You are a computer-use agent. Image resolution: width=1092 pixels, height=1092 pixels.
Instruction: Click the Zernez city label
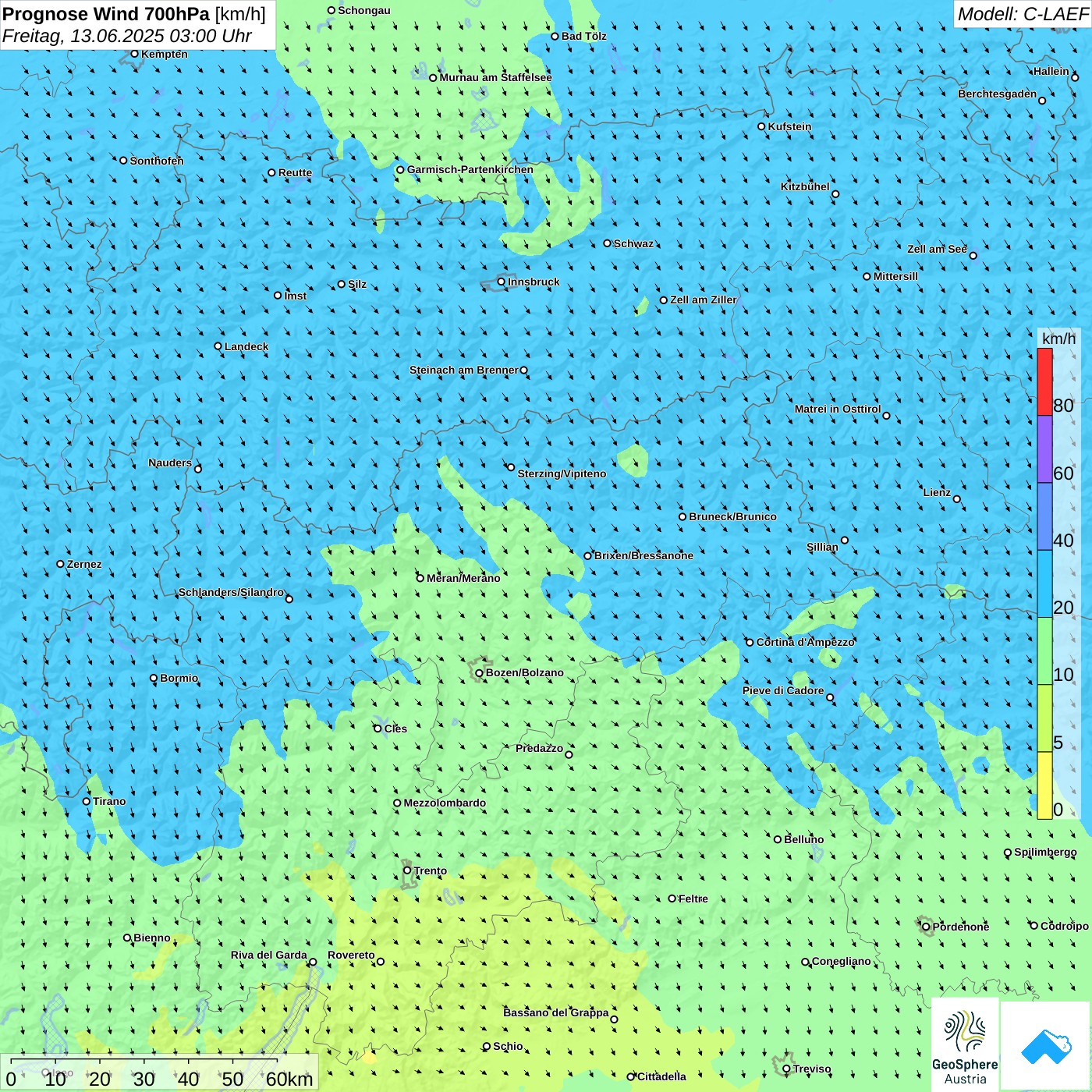(84, 564)
